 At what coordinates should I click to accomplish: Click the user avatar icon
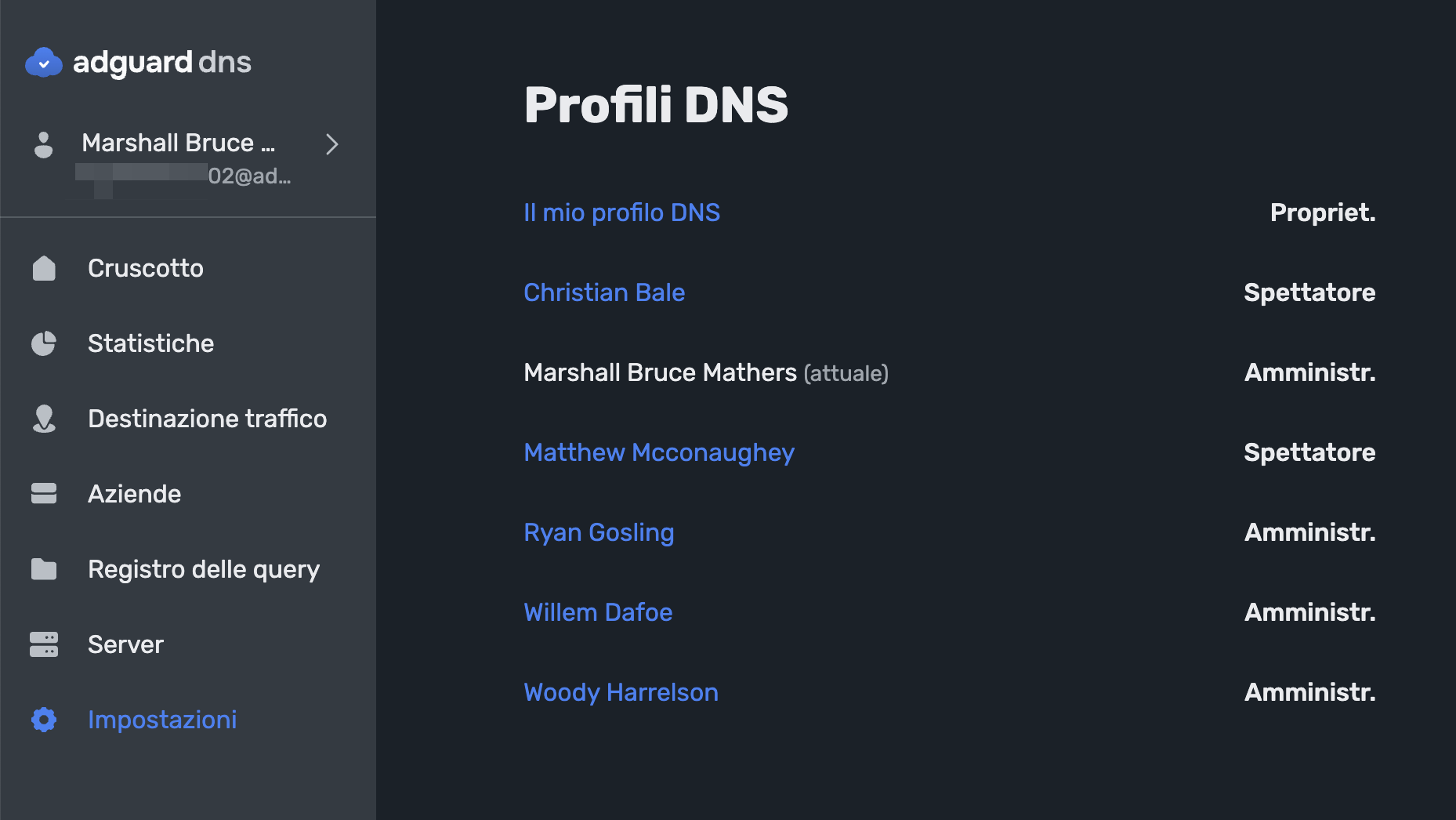click(x=44, y=145)
